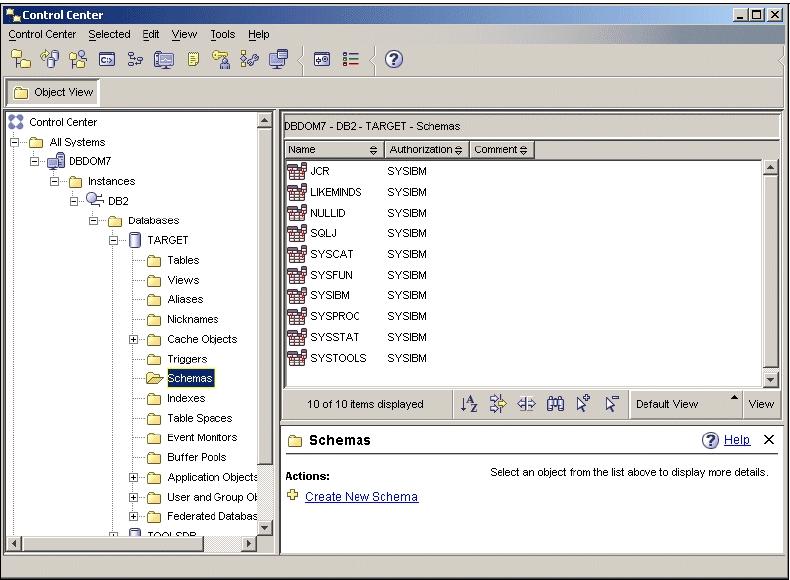Collapse the Instances tree node

tap(54, 181)
